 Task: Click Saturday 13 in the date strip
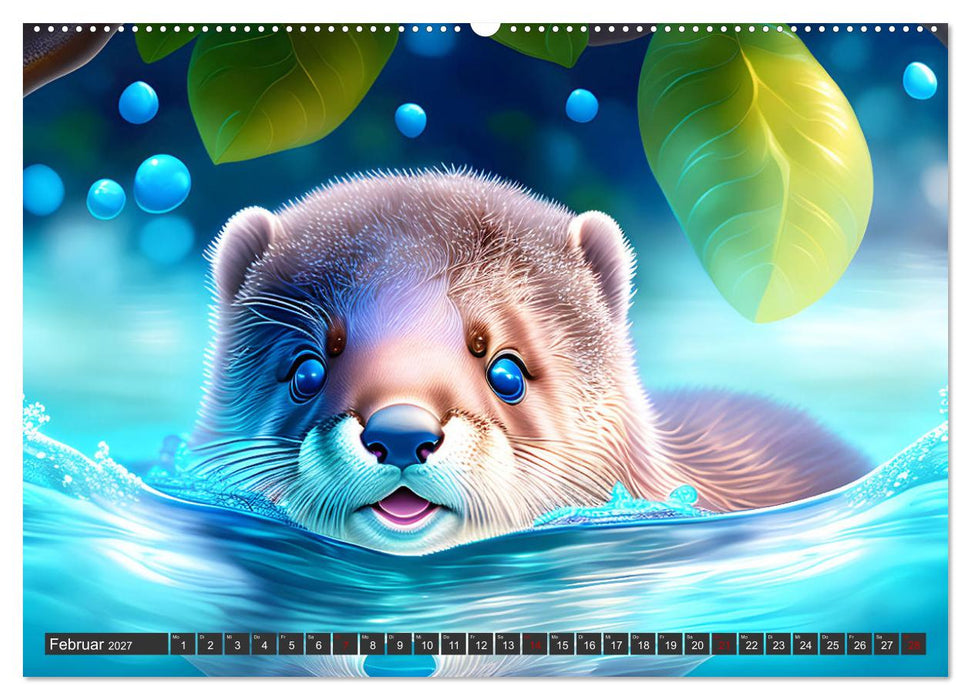click(507, 644)
